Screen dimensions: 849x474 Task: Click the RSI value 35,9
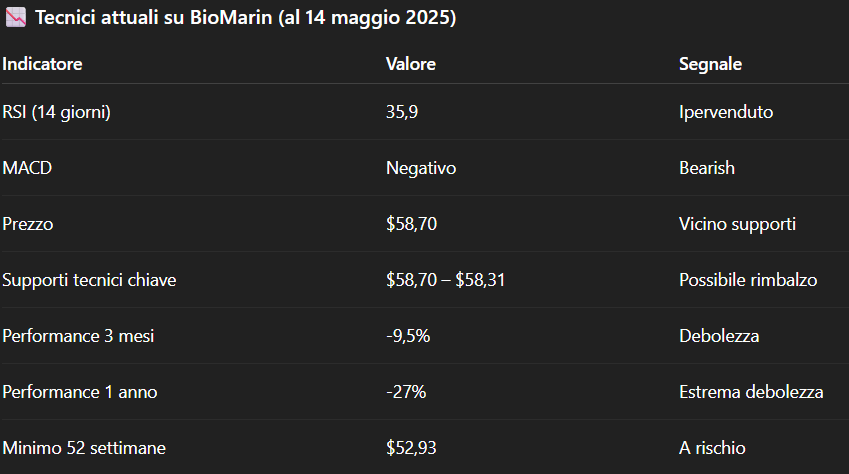point(402,112)
